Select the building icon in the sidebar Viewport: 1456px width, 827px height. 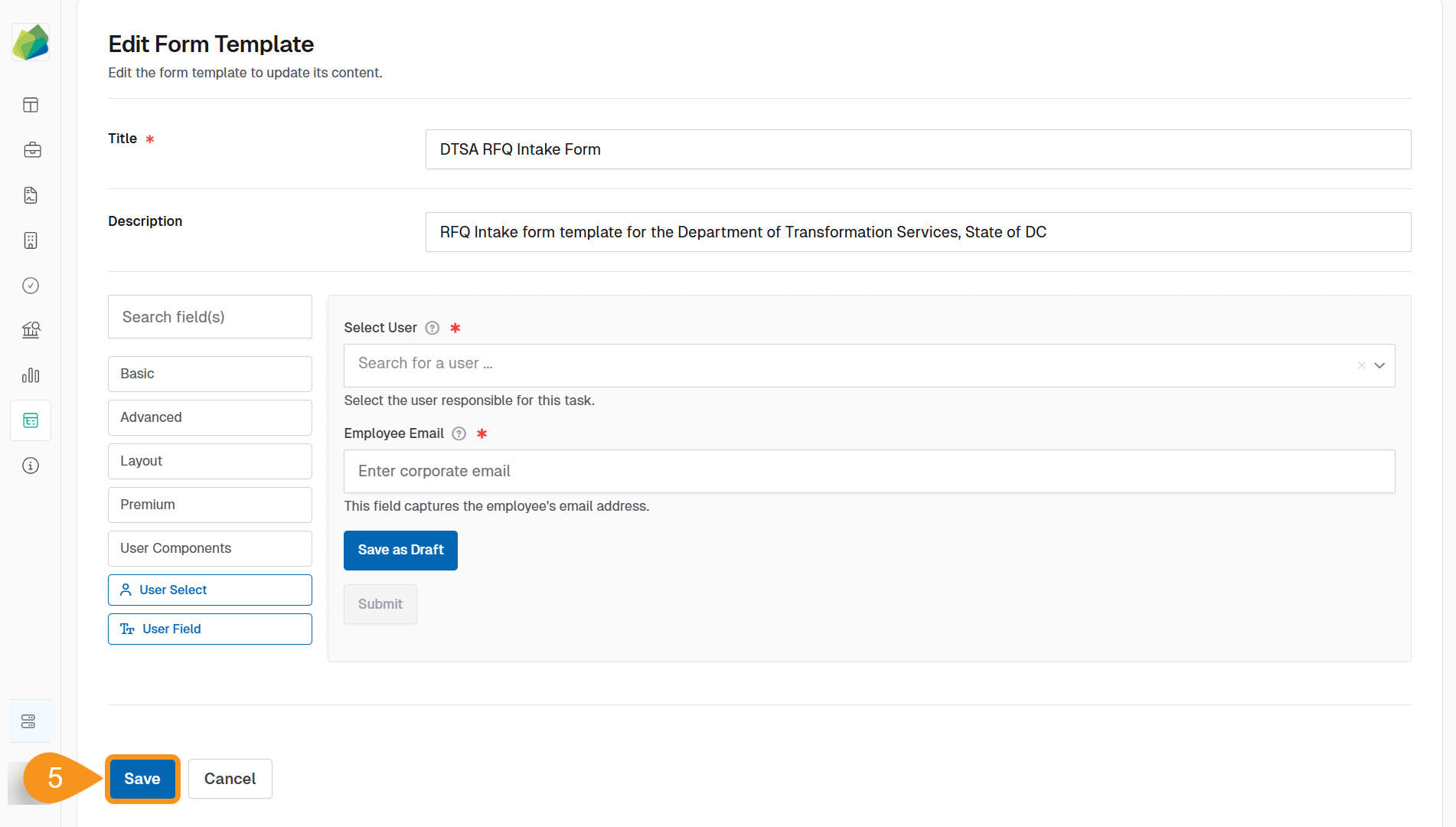pos(31,240)
